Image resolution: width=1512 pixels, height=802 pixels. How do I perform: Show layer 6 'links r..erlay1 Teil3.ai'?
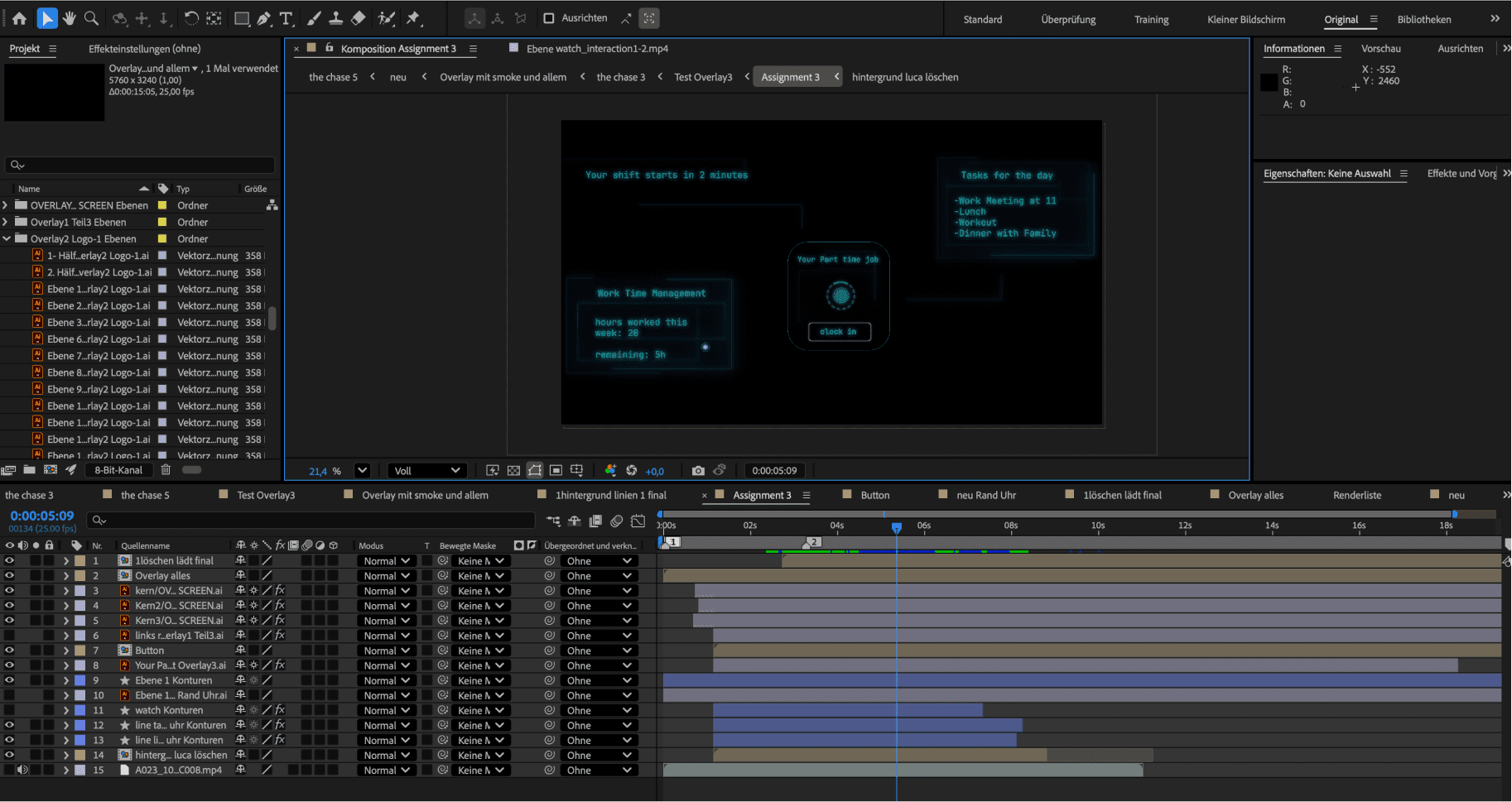tap(9, 636)
